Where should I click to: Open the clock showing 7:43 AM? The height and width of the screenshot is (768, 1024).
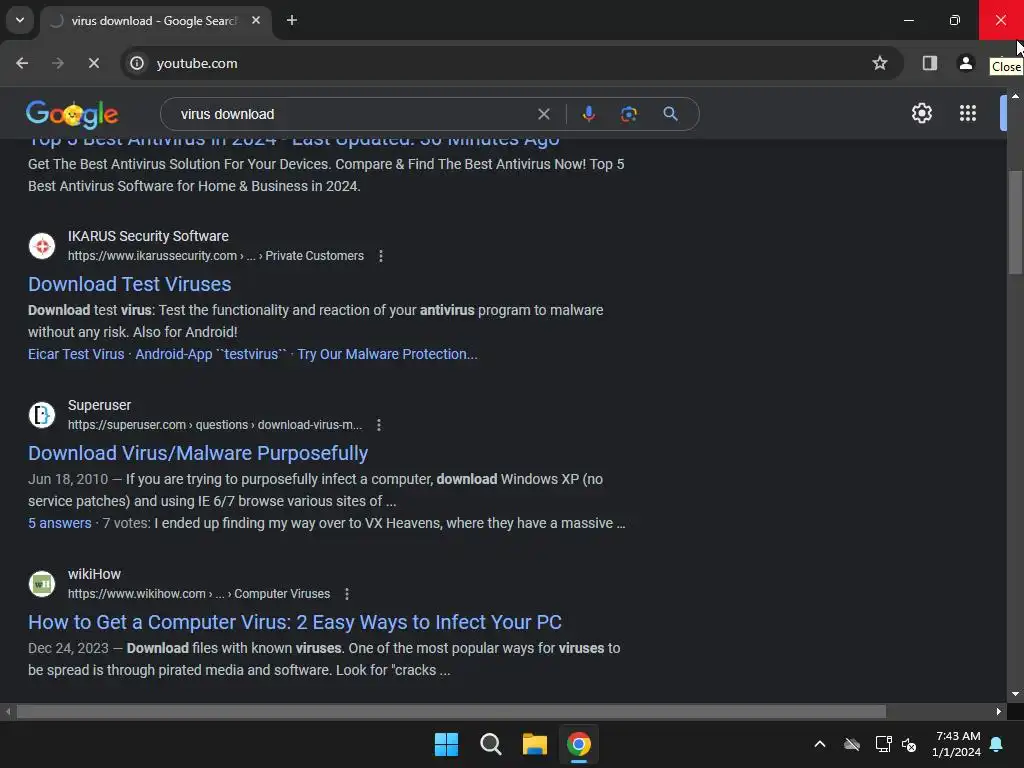pyautogui.click(x=957, y=744)
